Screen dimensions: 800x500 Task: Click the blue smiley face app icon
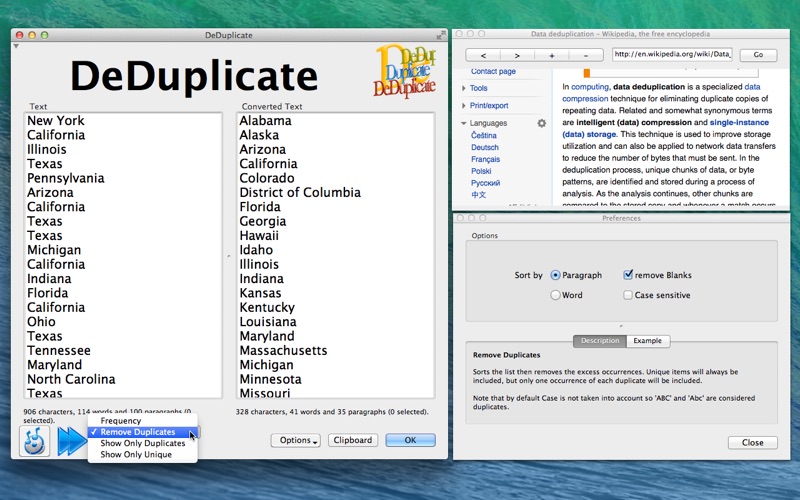point(35,441)
